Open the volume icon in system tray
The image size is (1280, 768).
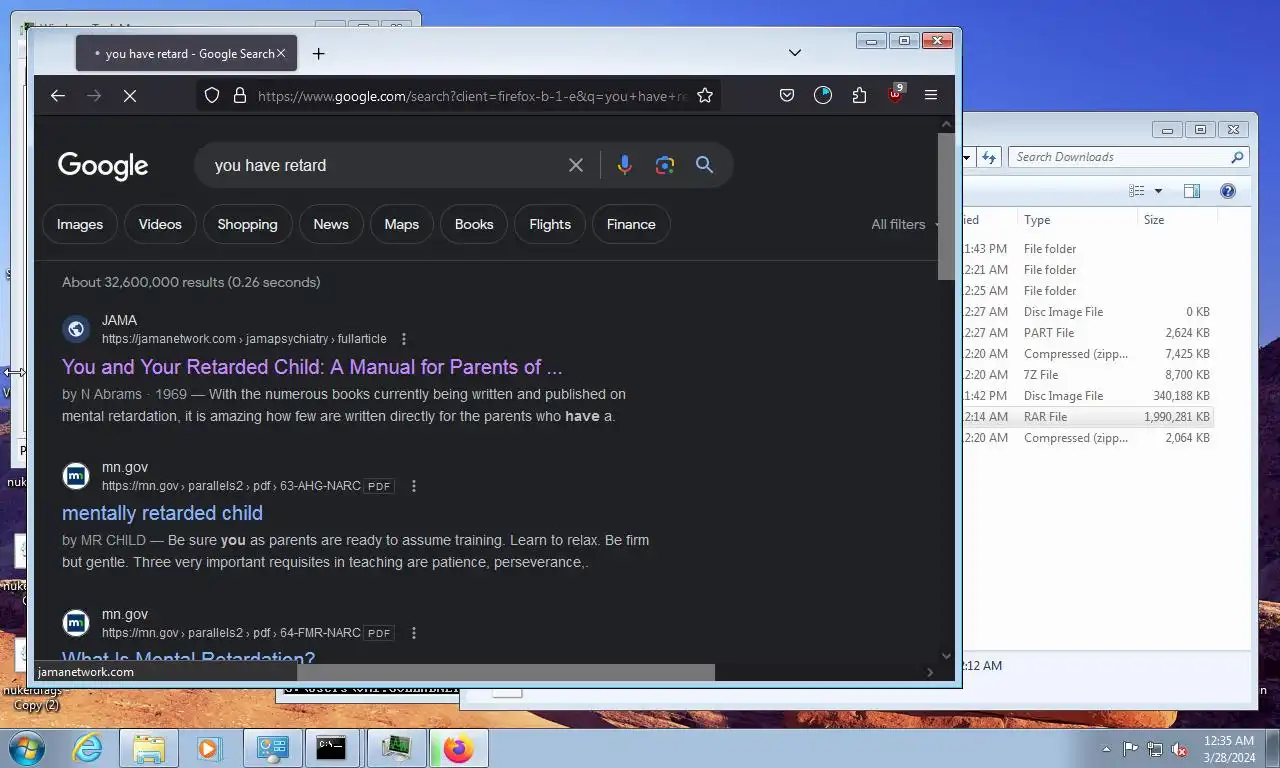click(1179, 749)
